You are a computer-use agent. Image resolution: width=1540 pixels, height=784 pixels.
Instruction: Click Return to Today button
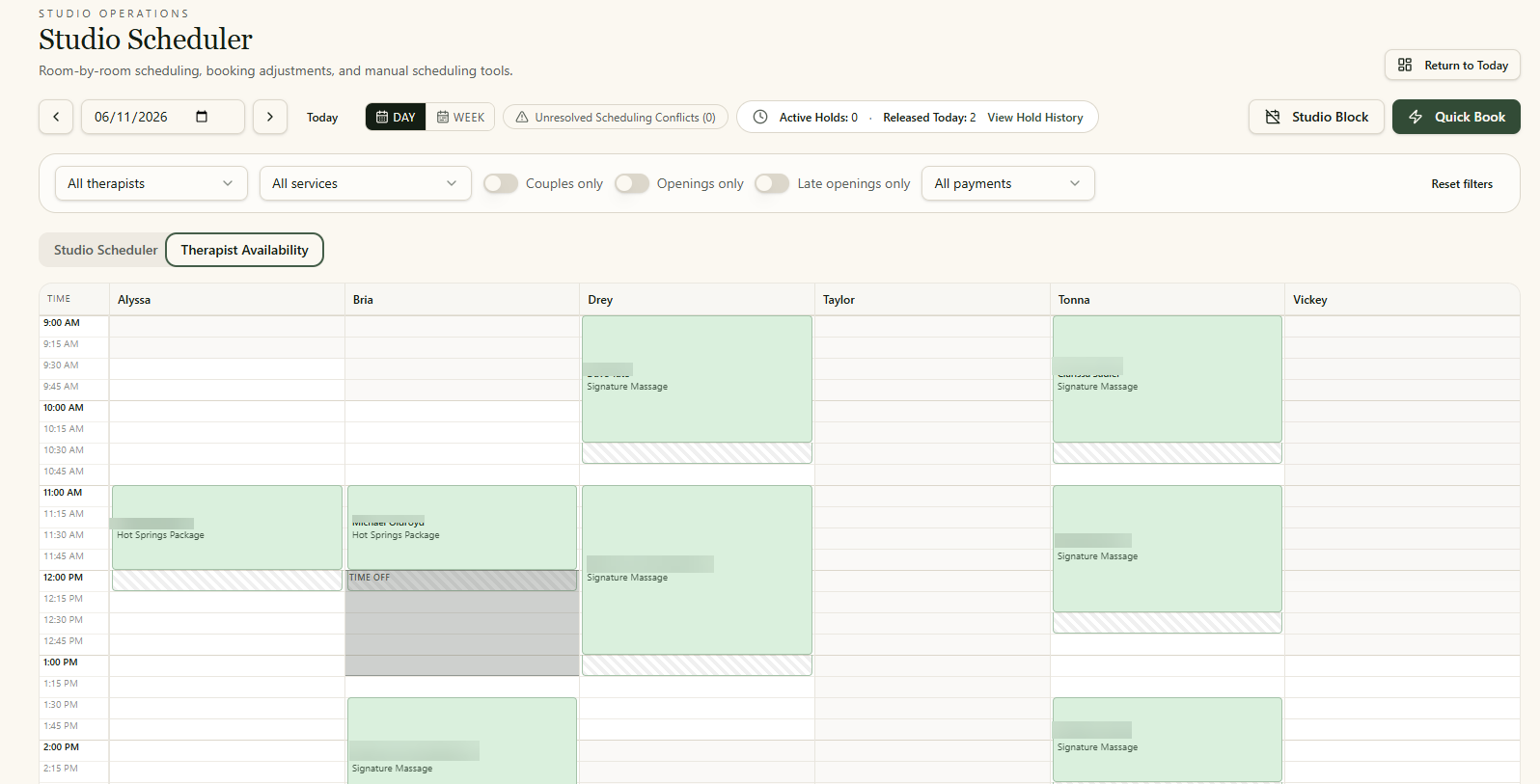tap(1452, 65)
